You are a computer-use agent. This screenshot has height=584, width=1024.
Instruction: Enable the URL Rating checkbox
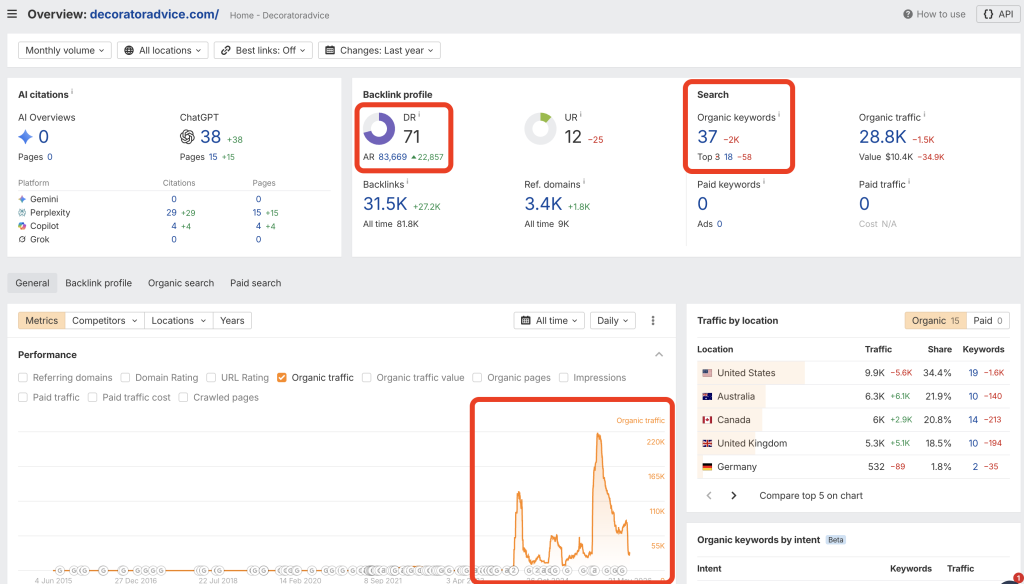click(x=211, y=378)
